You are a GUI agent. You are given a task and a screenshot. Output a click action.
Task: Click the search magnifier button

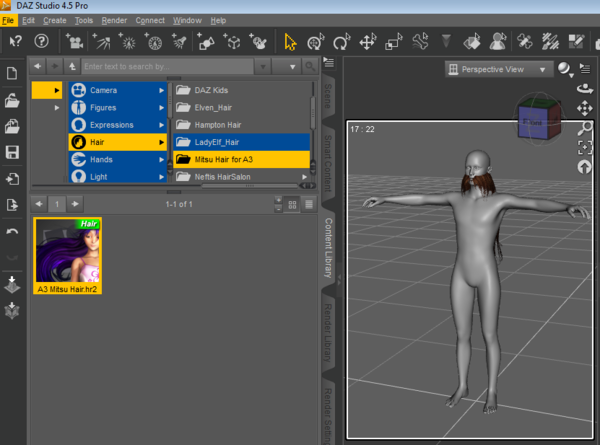[310, 67]
